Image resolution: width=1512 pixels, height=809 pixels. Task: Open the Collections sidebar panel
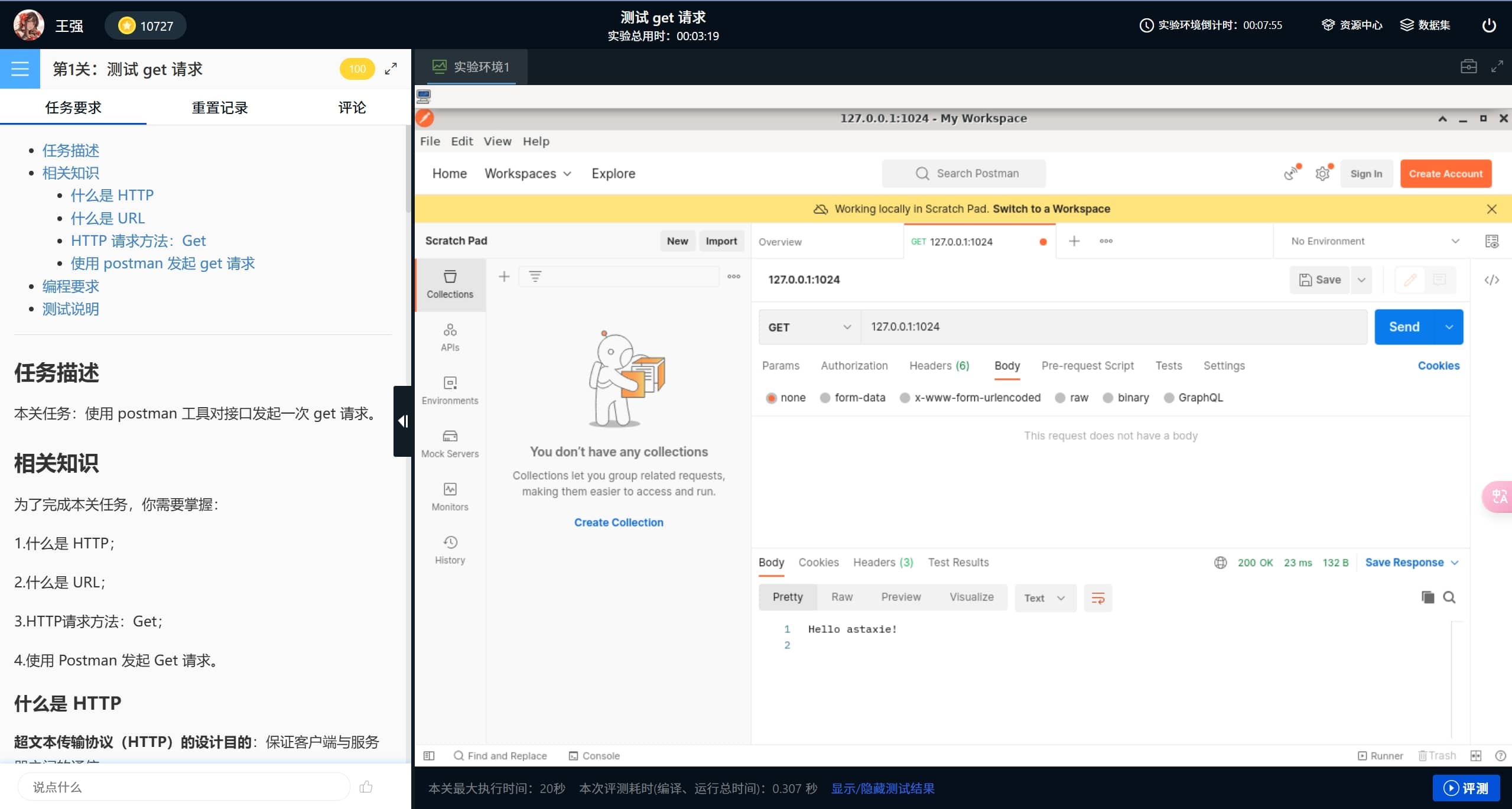[x=450, y=284]
